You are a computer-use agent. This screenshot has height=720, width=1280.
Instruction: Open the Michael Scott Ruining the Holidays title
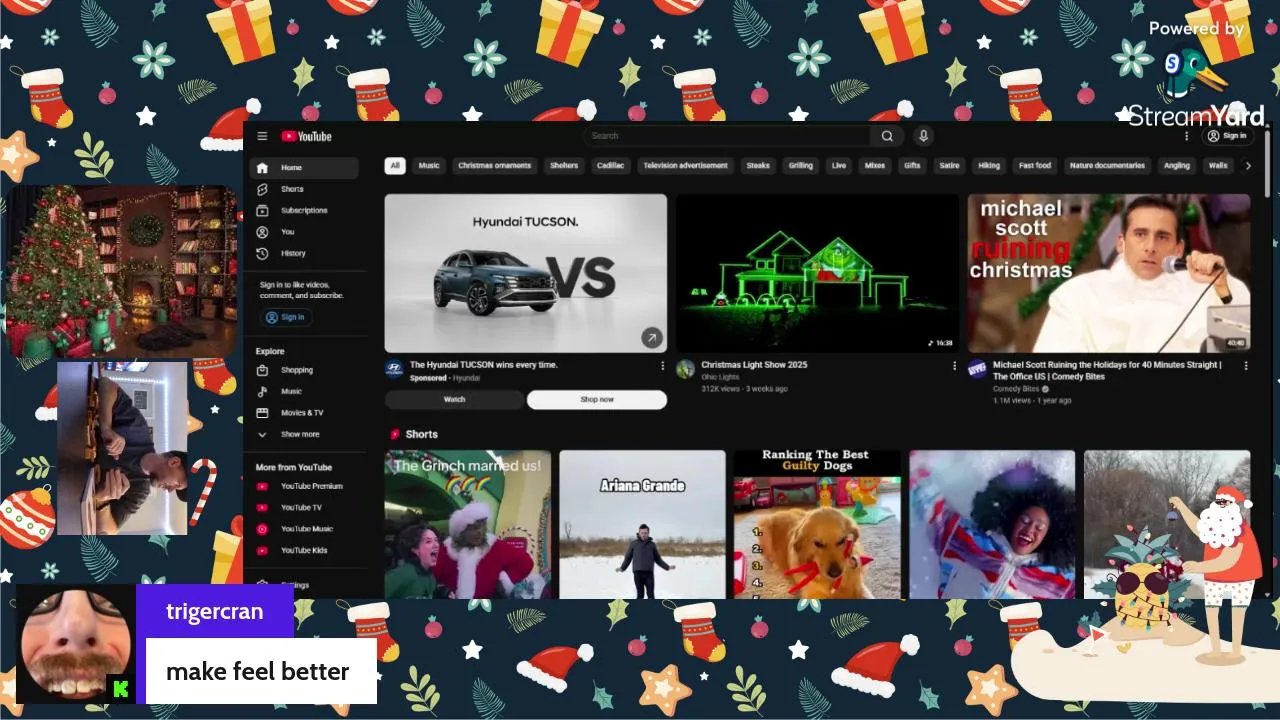1107,371
